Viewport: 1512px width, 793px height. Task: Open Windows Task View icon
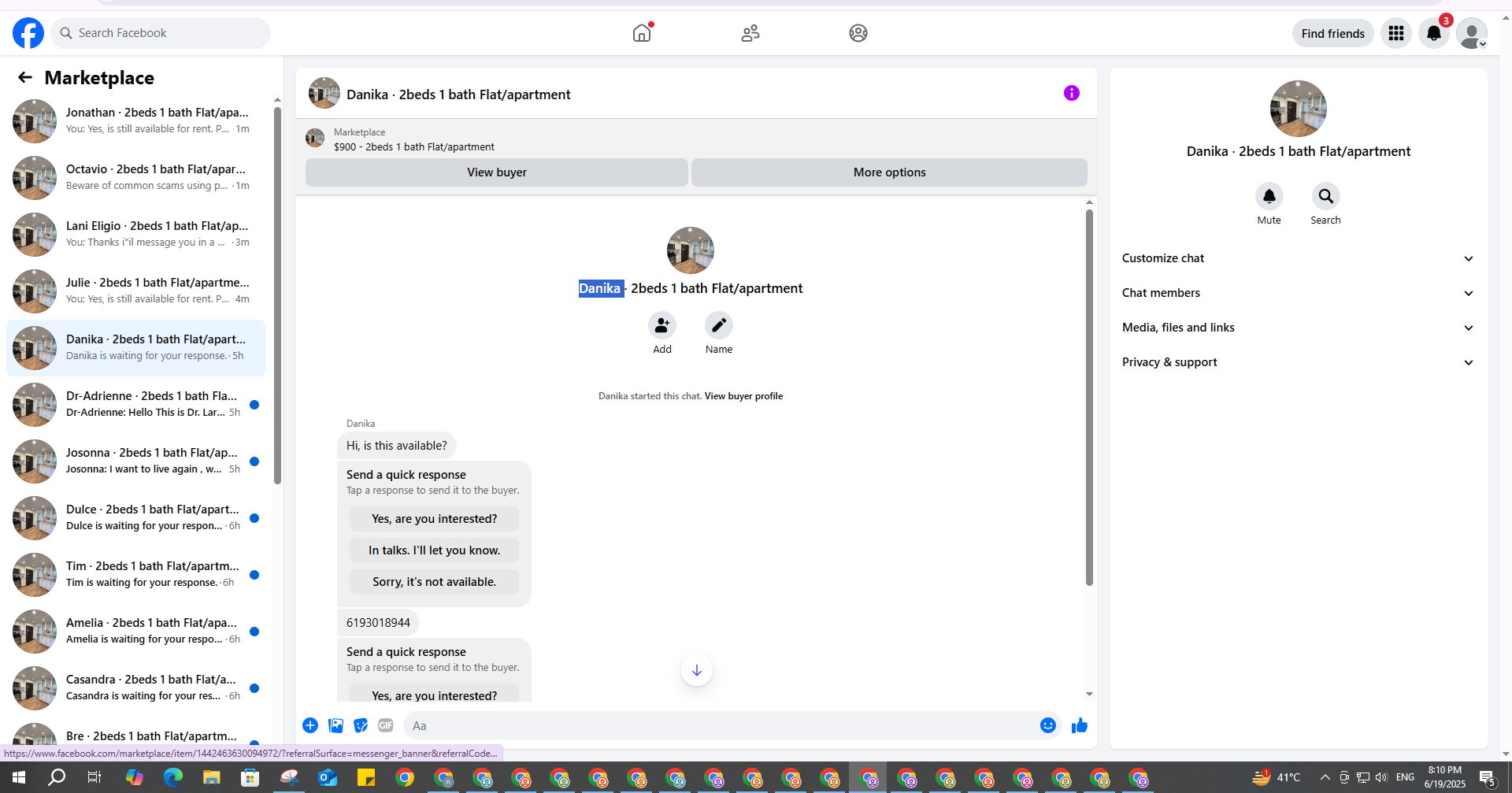[x=94, y=778]
